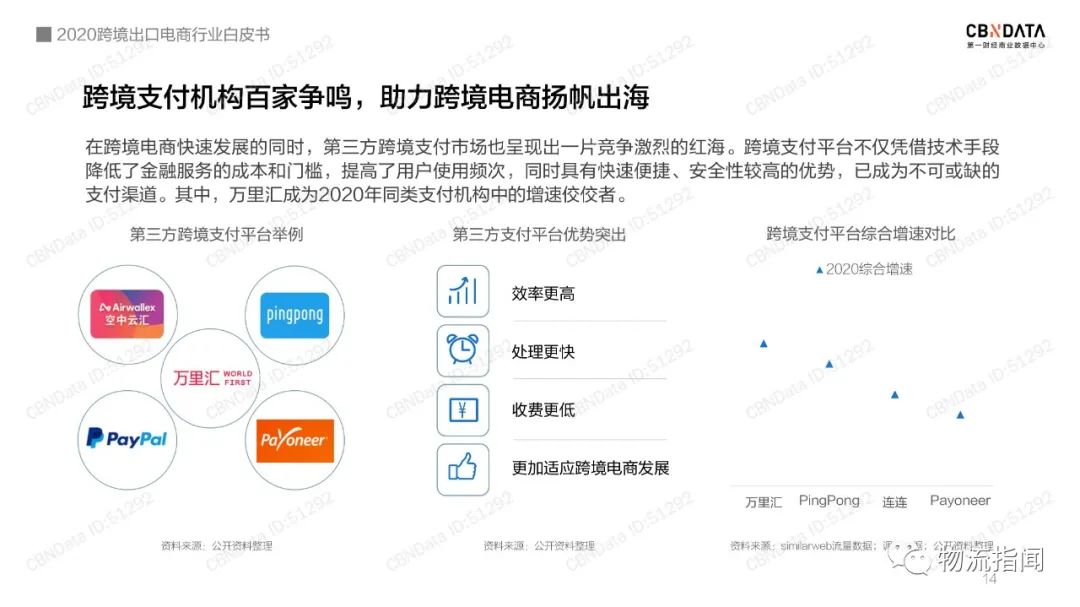The width and height of the screenshot is (1080, 607).
Task: Click the PayPal logo
Action: coord(127,438)
